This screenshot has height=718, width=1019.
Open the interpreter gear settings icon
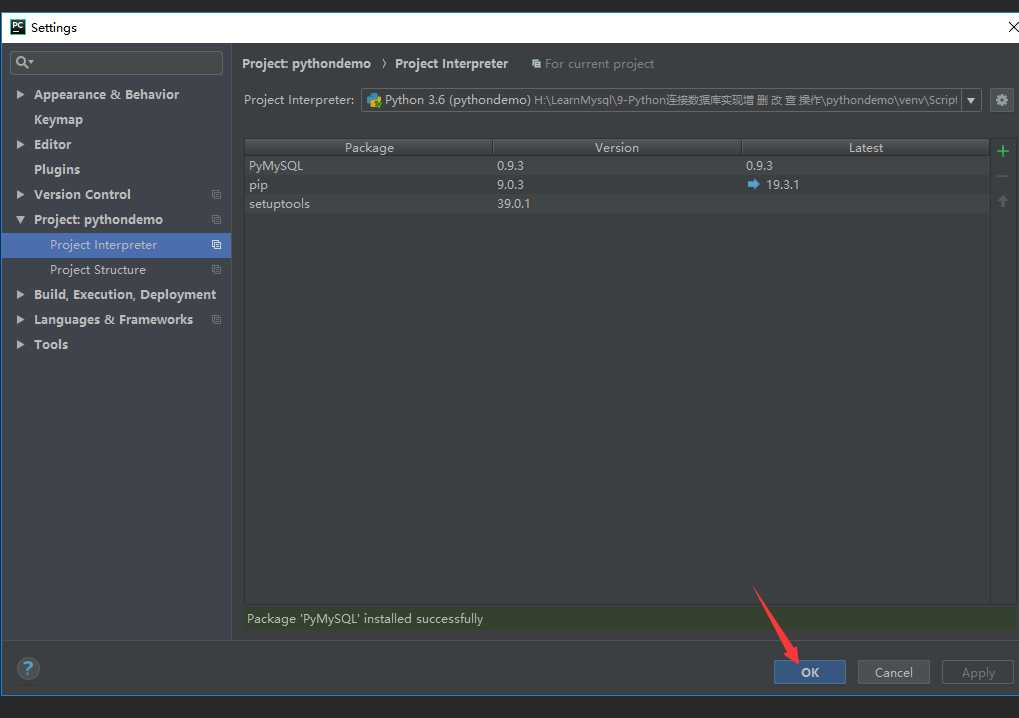[x=1001, y=100]
